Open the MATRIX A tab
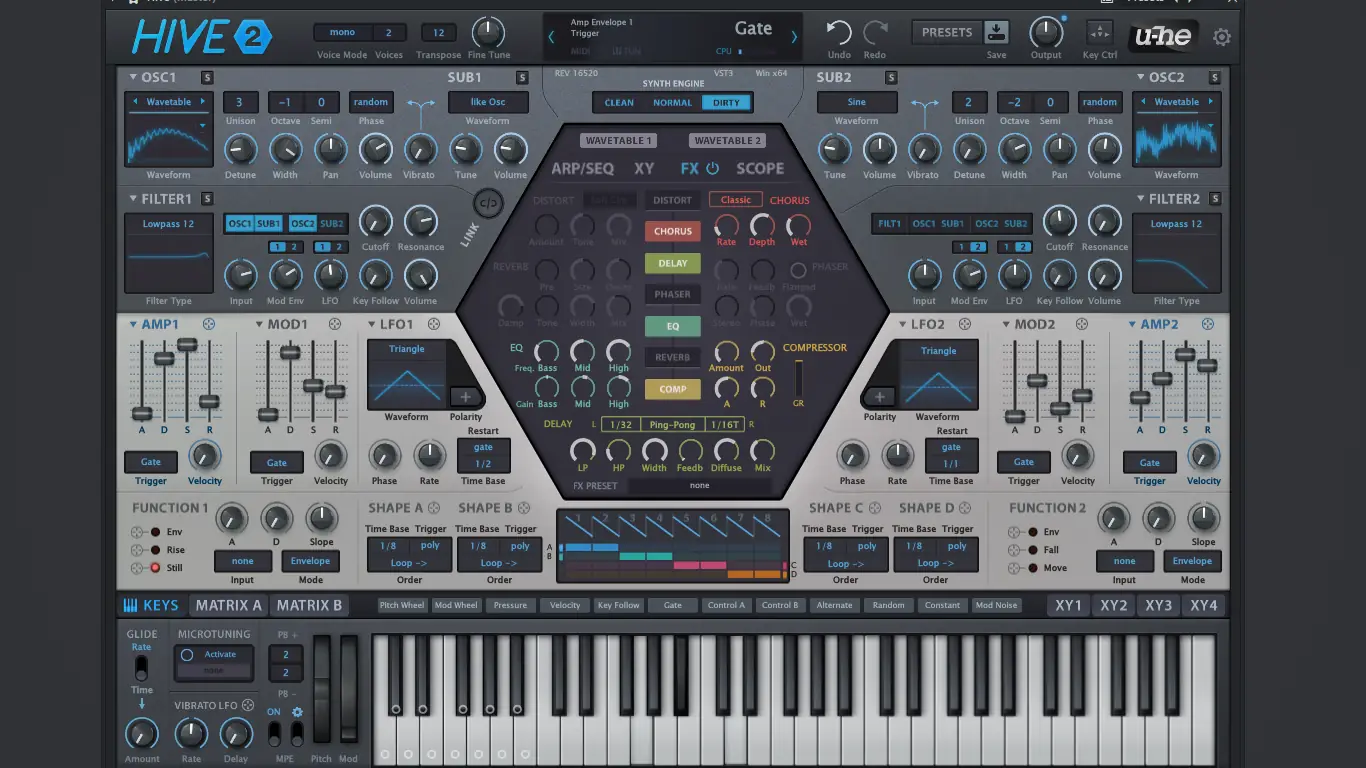The height and width of the screenshot is (768, 1366). [229, 605]
